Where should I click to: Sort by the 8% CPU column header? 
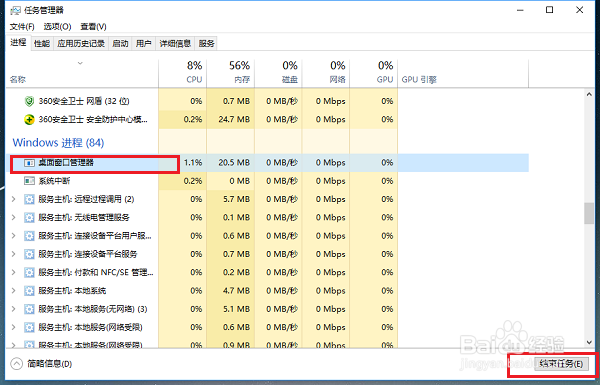183,73
